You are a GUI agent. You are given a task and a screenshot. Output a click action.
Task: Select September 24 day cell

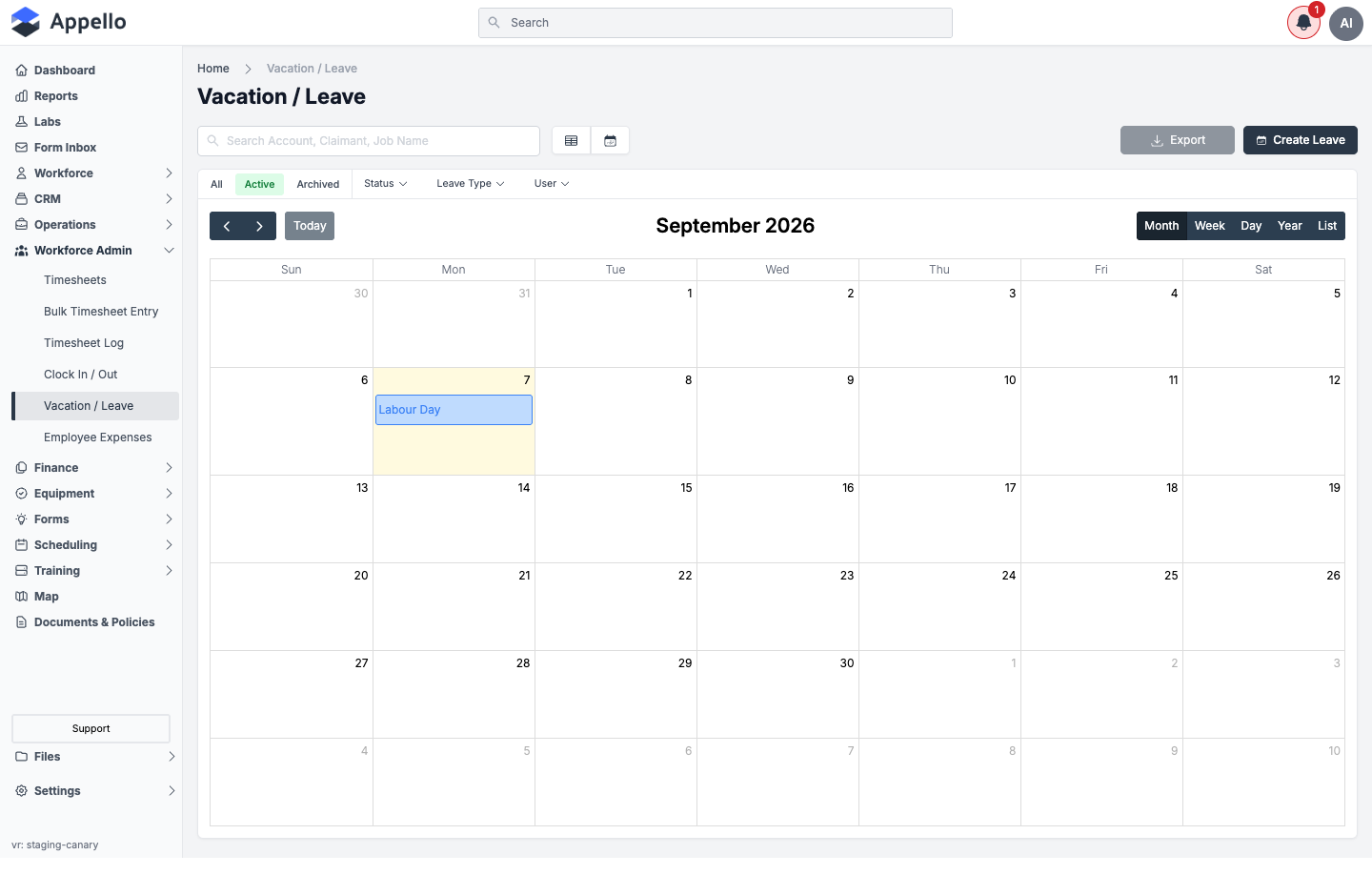tap(939, 606)
